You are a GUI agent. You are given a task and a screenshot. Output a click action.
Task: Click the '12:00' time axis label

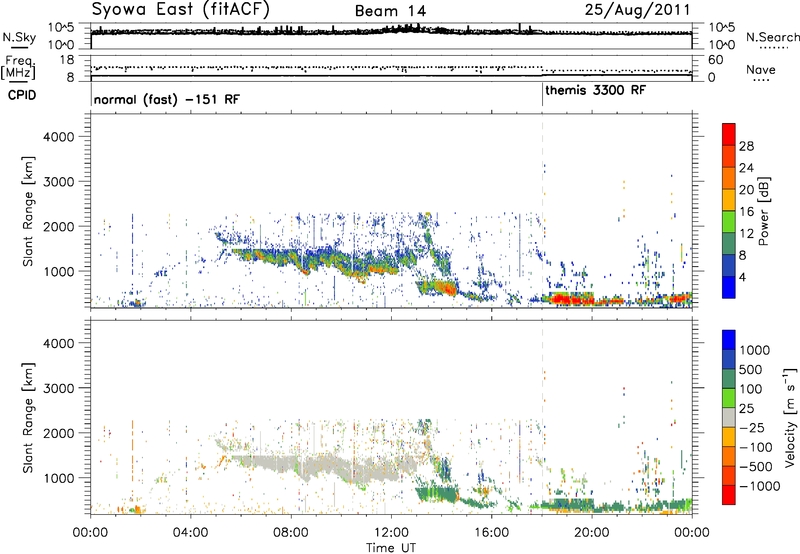tap(391, 533)
